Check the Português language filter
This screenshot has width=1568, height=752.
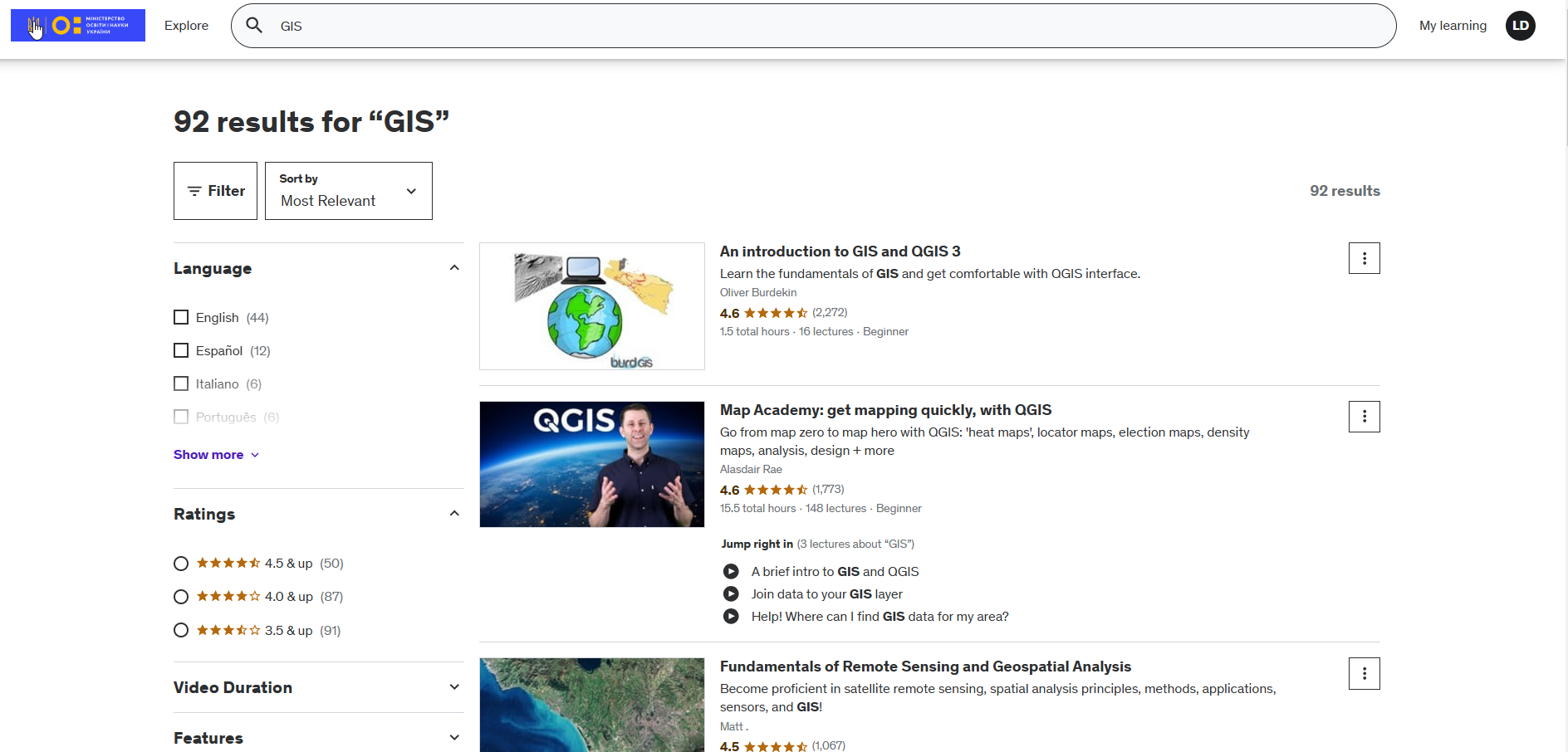click(x=181, y=417)
